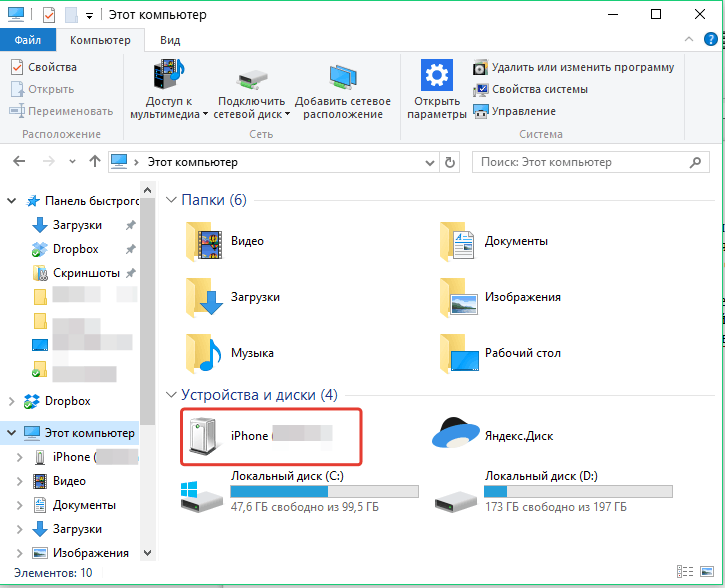Image resolution: width=725 pixels, height=588 pixels.
Task: Click the Сеть ribbon group label
Action: (x=261, y=134)
